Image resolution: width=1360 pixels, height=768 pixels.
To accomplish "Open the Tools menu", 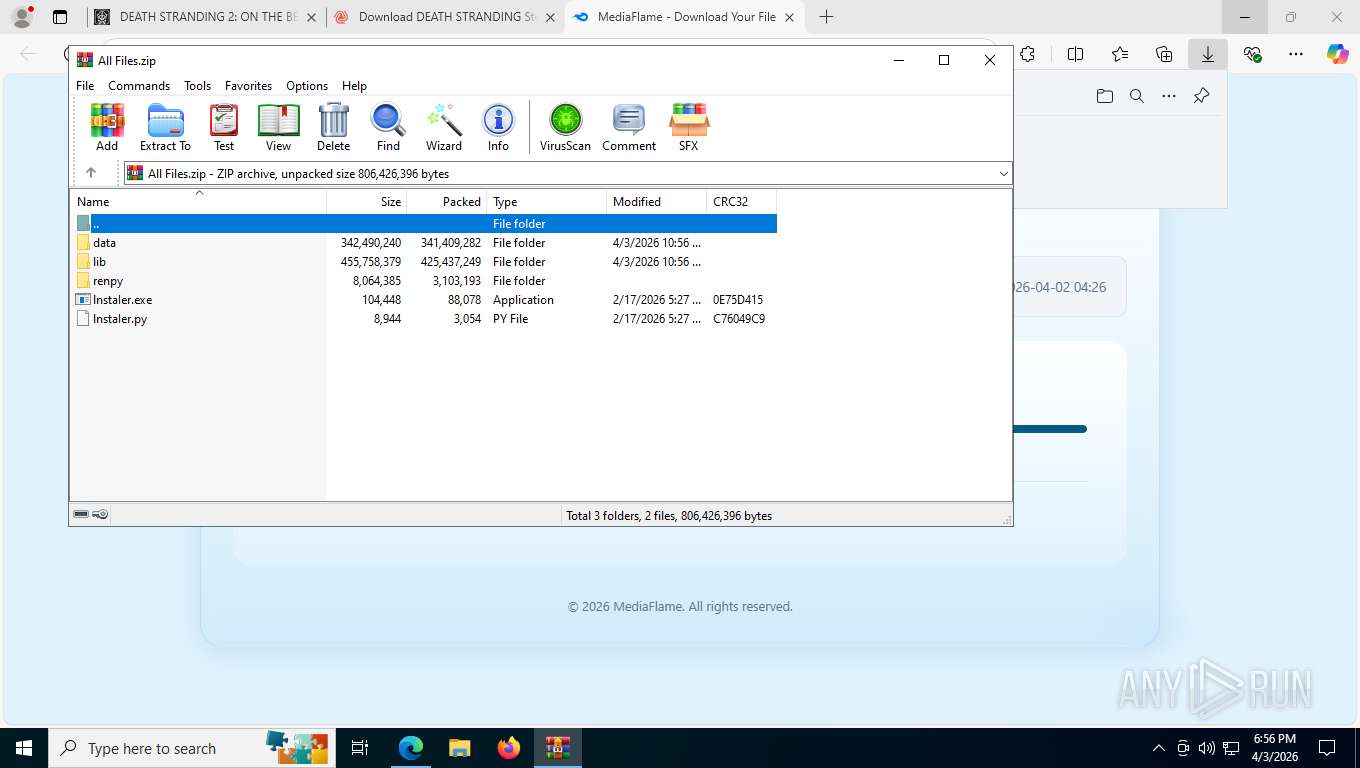I will 197,86.
